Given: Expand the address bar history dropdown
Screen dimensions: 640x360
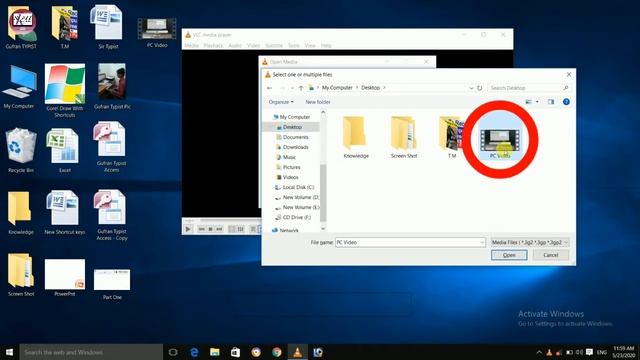Looking at the screenshot, I should coord(471,88).
